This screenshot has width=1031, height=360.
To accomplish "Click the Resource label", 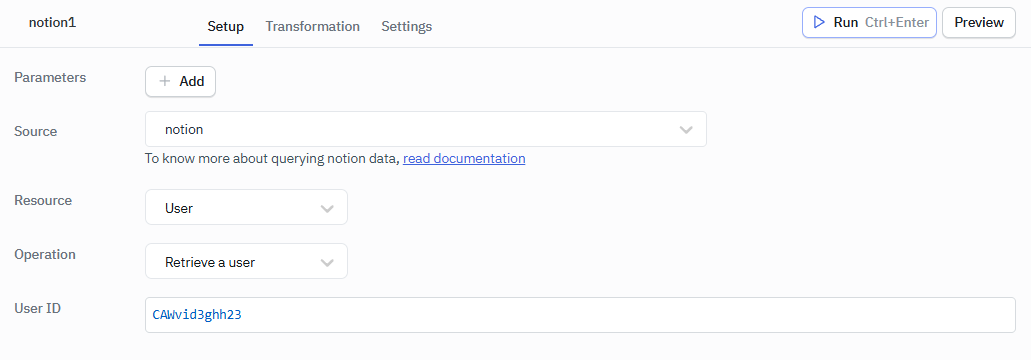I will coord(43,200).
